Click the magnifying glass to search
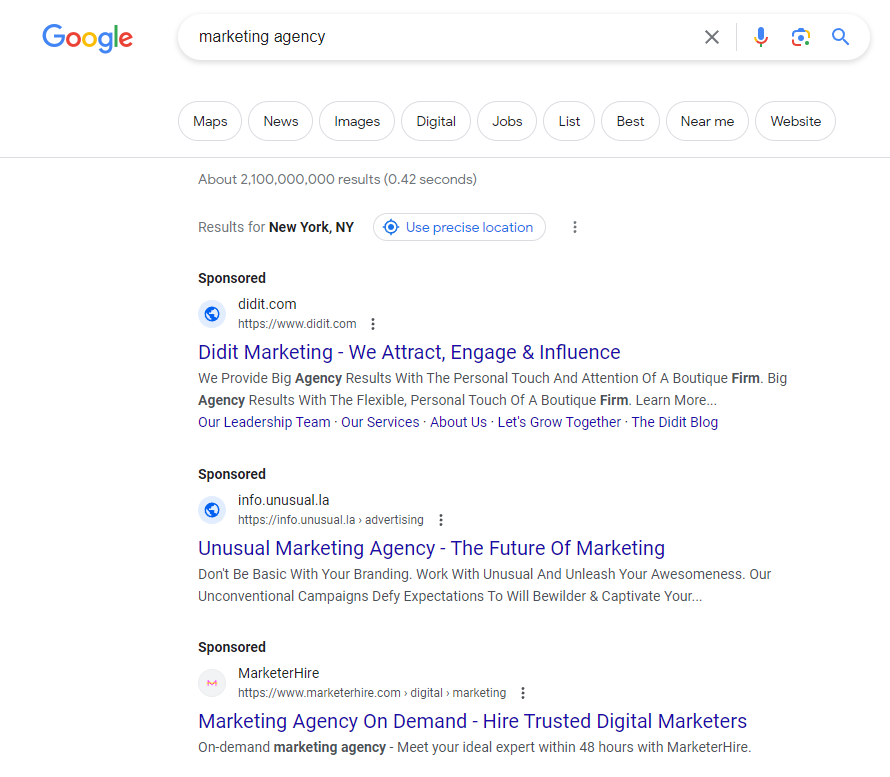890x777 pixels. 840,36
